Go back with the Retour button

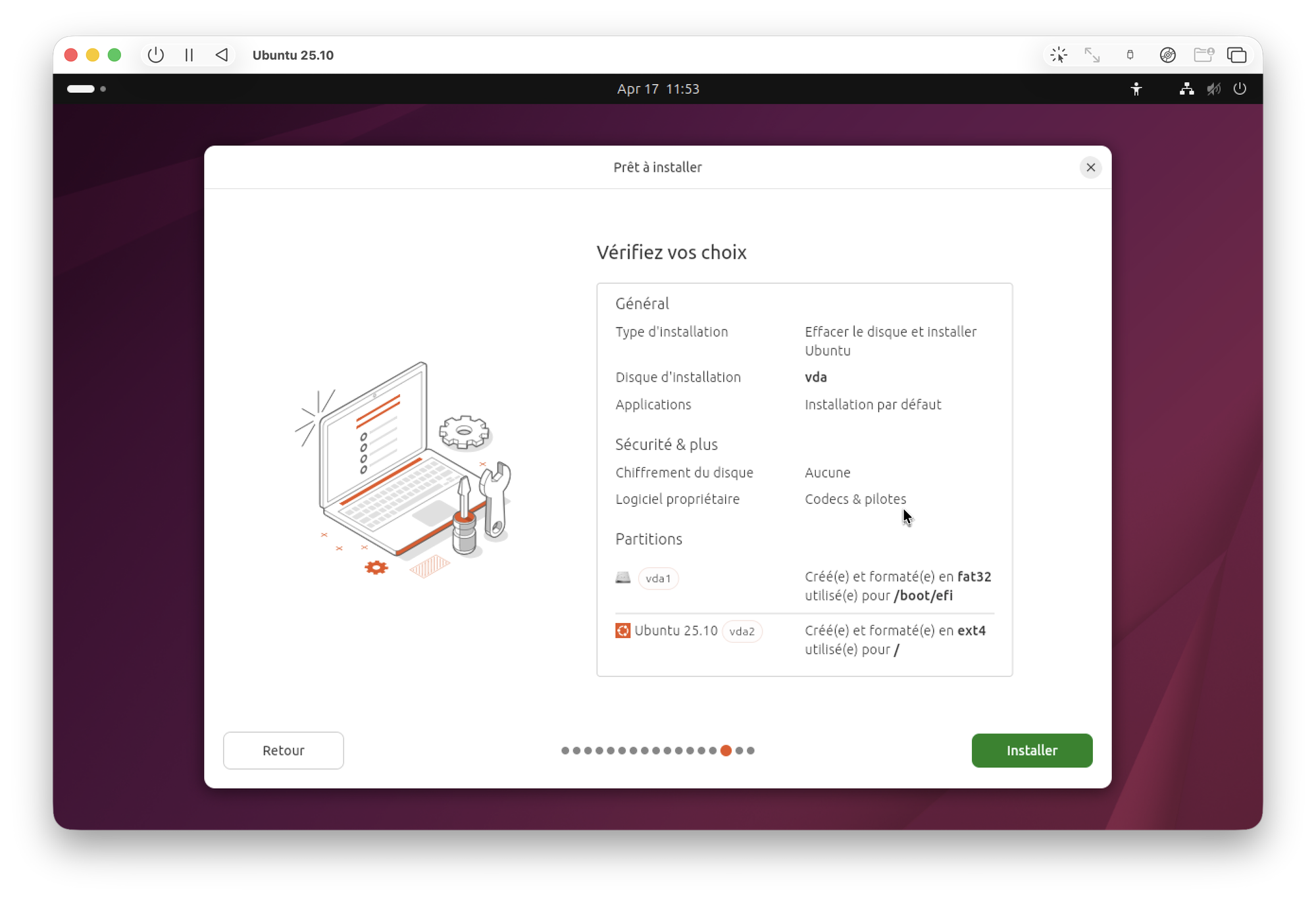[283, 750]
